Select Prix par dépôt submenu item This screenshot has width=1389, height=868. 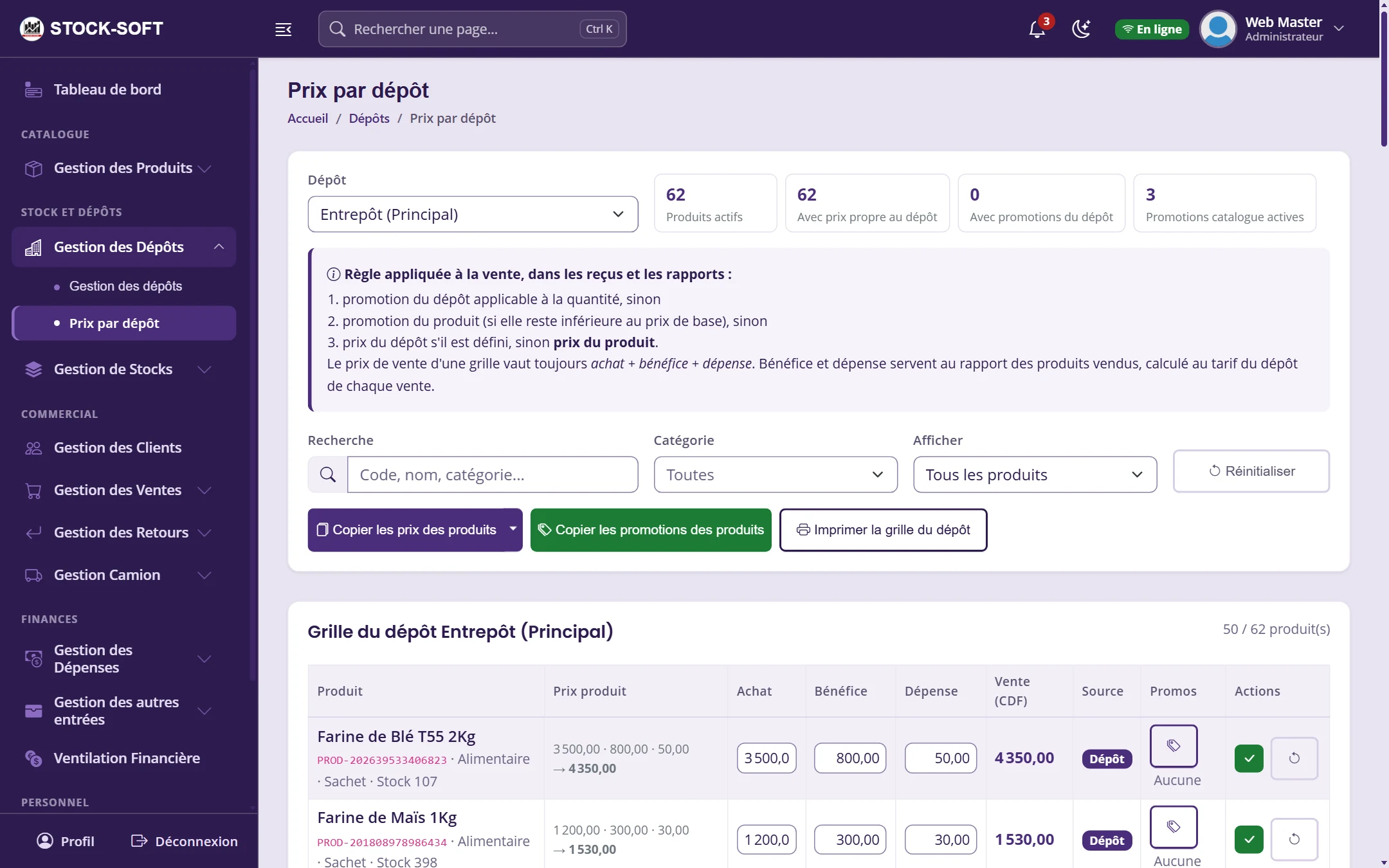tap(124, 323)
